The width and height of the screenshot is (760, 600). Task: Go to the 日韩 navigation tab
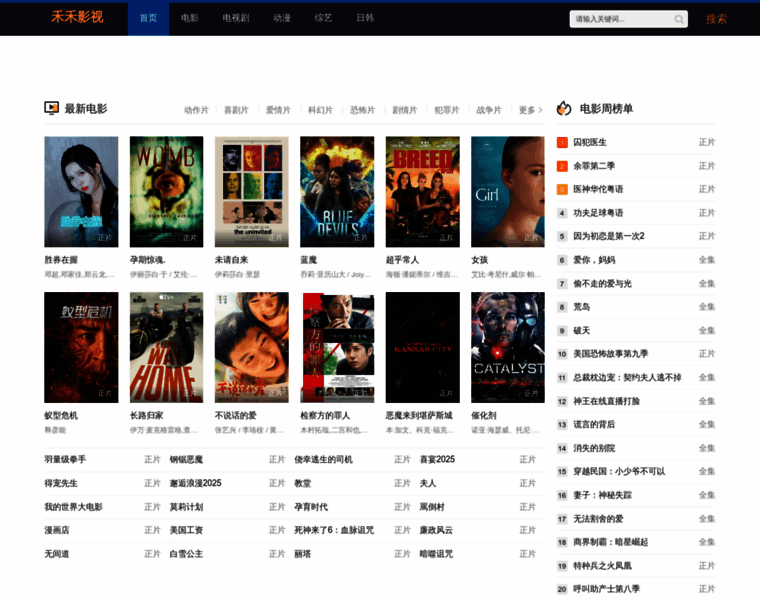click(365, 18)
